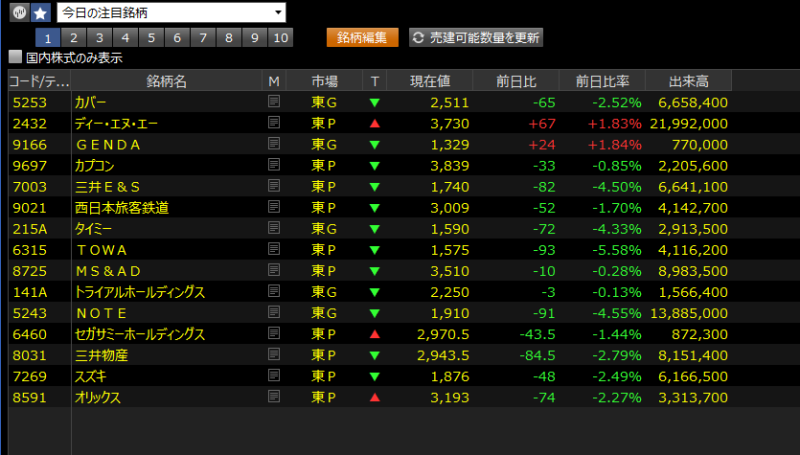Click the red up arrow in ディー・エヌ・エー row
Screen dimensions: 800x455
tap(374, 123)
